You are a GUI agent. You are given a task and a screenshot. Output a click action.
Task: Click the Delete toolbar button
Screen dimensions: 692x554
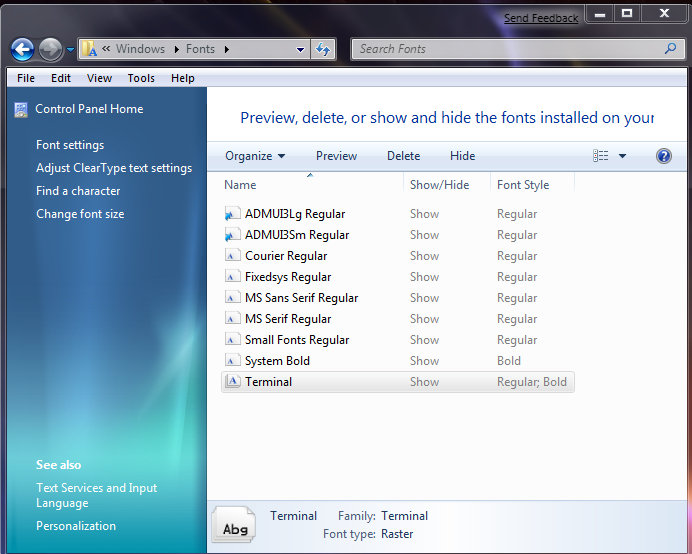pyautogui.click(x=403, y=156)
